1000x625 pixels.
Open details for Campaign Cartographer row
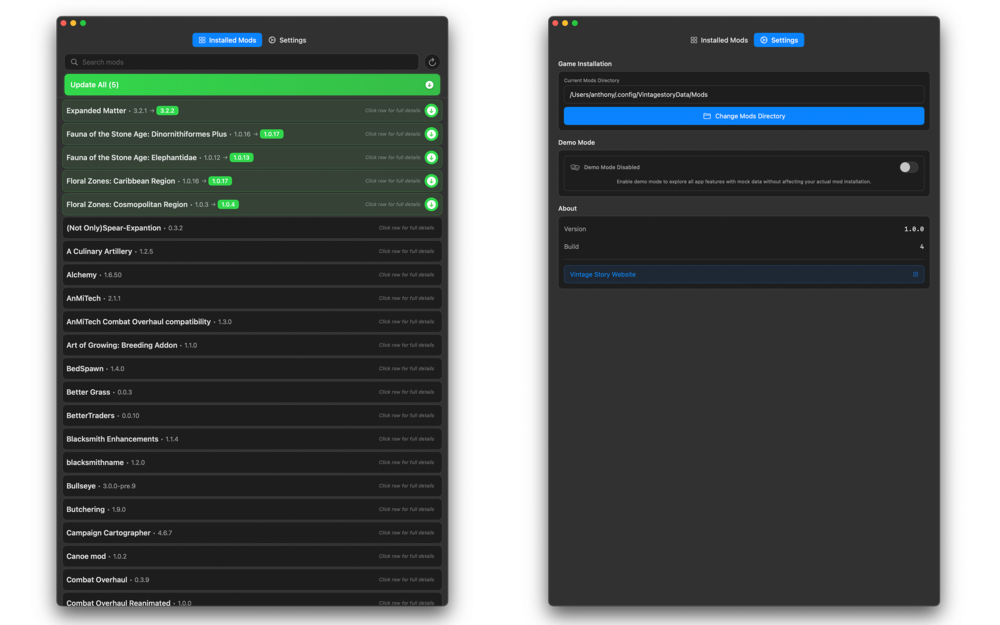tap(251, 533)
